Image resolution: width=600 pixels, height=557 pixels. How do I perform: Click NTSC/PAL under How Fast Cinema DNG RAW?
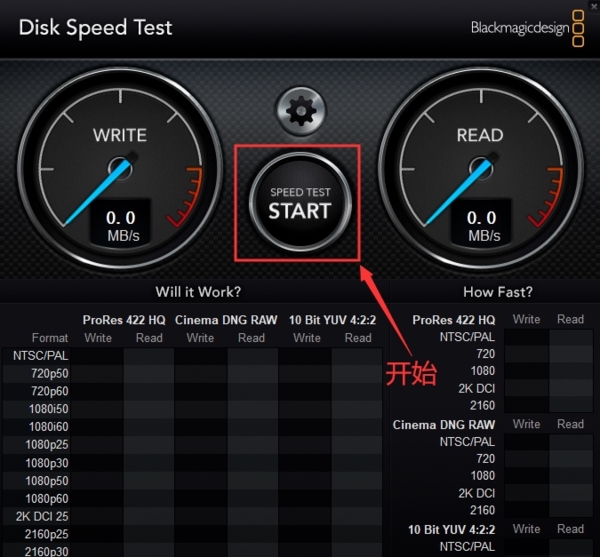click(x=467, y=442)
